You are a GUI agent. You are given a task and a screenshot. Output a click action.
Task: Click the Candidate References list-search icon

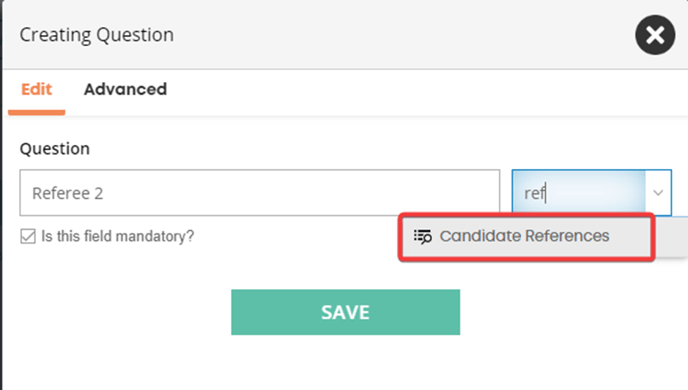pos(423,236)
